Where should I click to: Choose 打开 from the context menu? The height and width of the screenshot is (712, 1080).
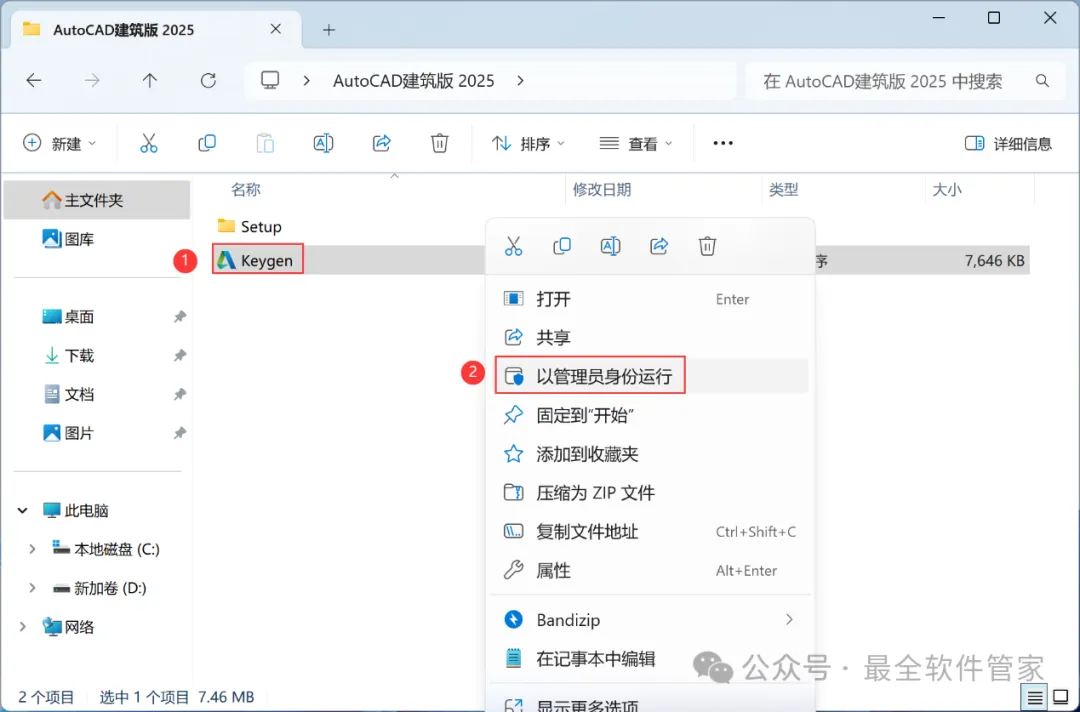tap(651, 299)
